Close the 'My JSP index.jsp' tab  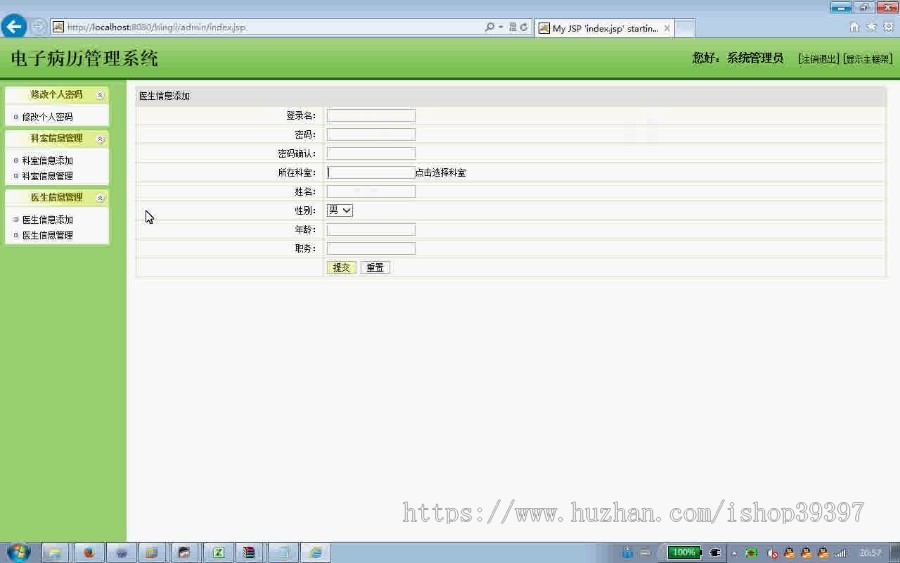[666, 28]
